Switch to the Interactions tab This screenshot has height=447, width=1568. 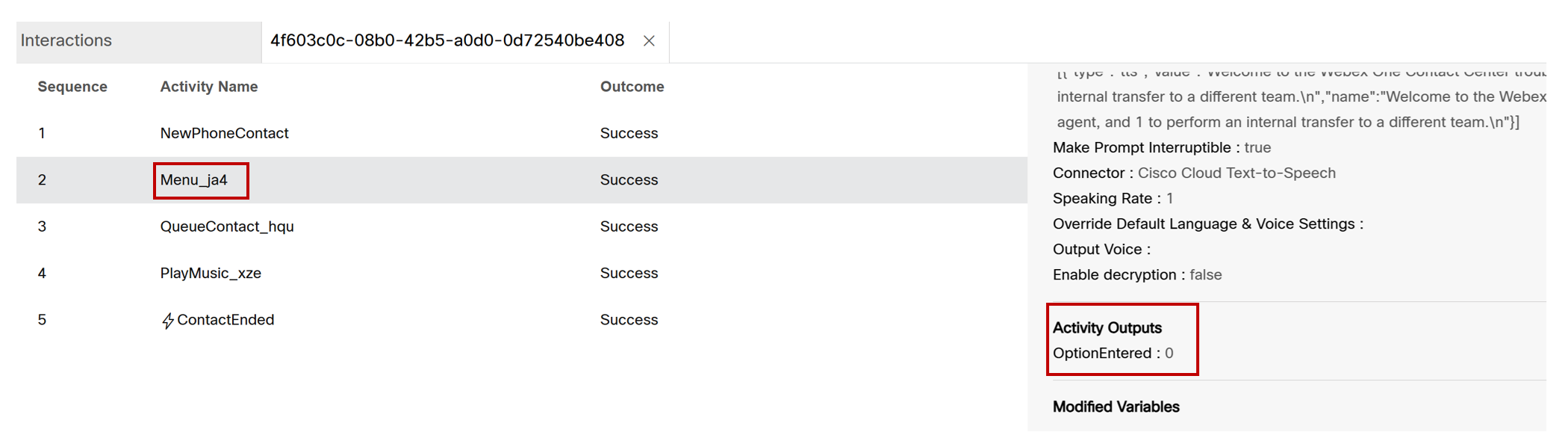coord(66,40)
